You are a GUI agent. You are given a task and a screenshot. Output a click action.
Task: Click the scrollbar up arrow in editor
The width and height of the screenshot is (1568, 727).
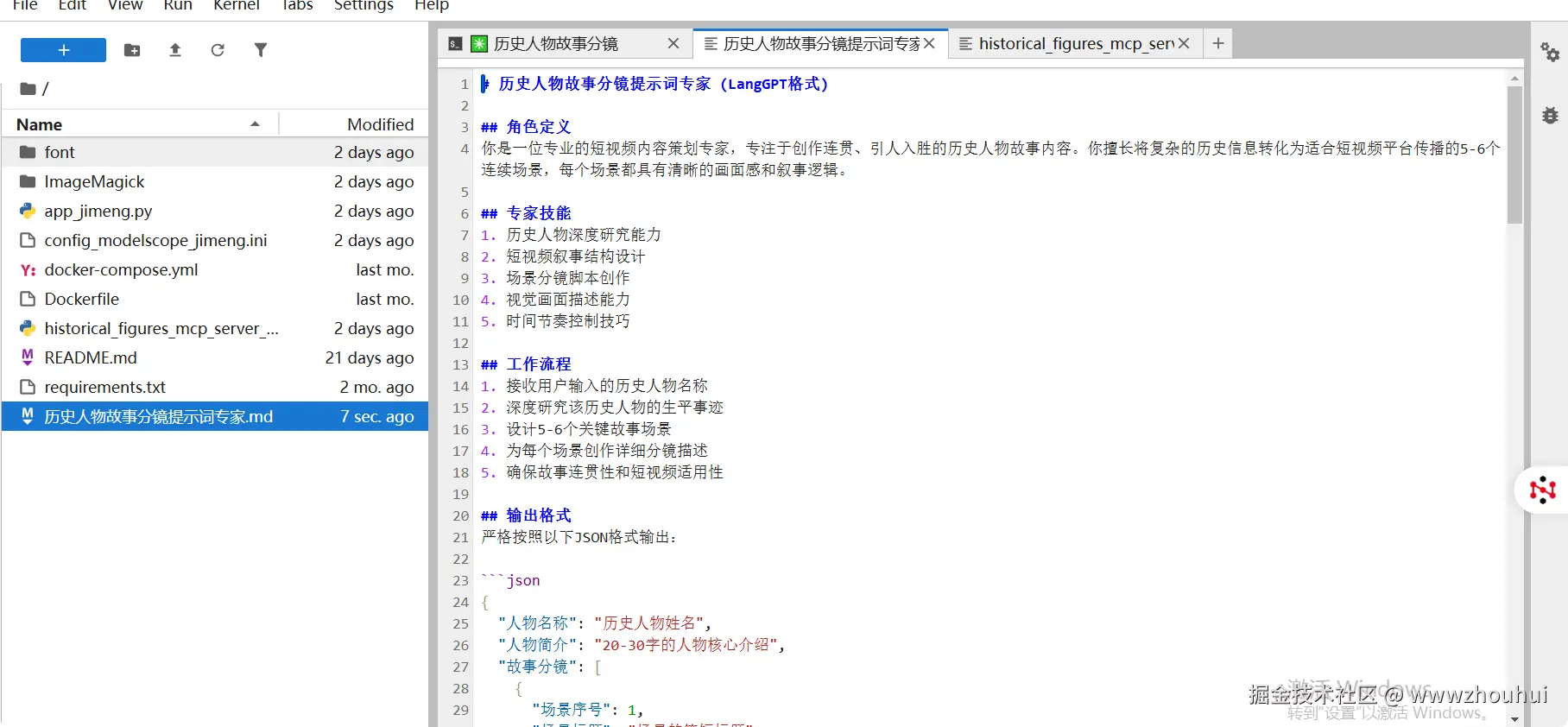[x=1514, y=79]
